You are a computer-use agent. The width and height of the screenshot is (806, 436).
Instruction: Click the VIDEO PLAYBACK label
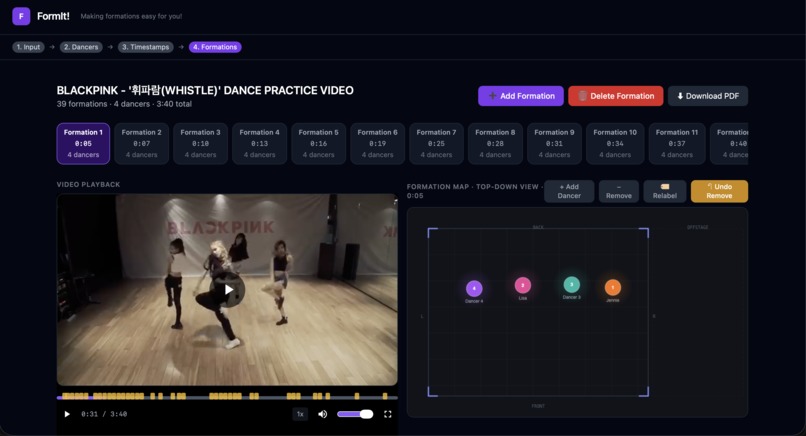click(x=88, y=185)
